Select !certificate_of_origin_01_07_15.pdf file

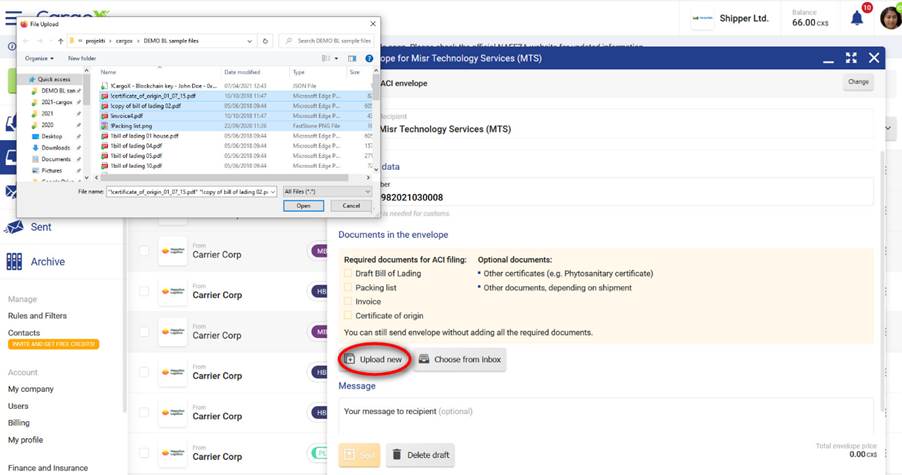[x=236, y=96]
